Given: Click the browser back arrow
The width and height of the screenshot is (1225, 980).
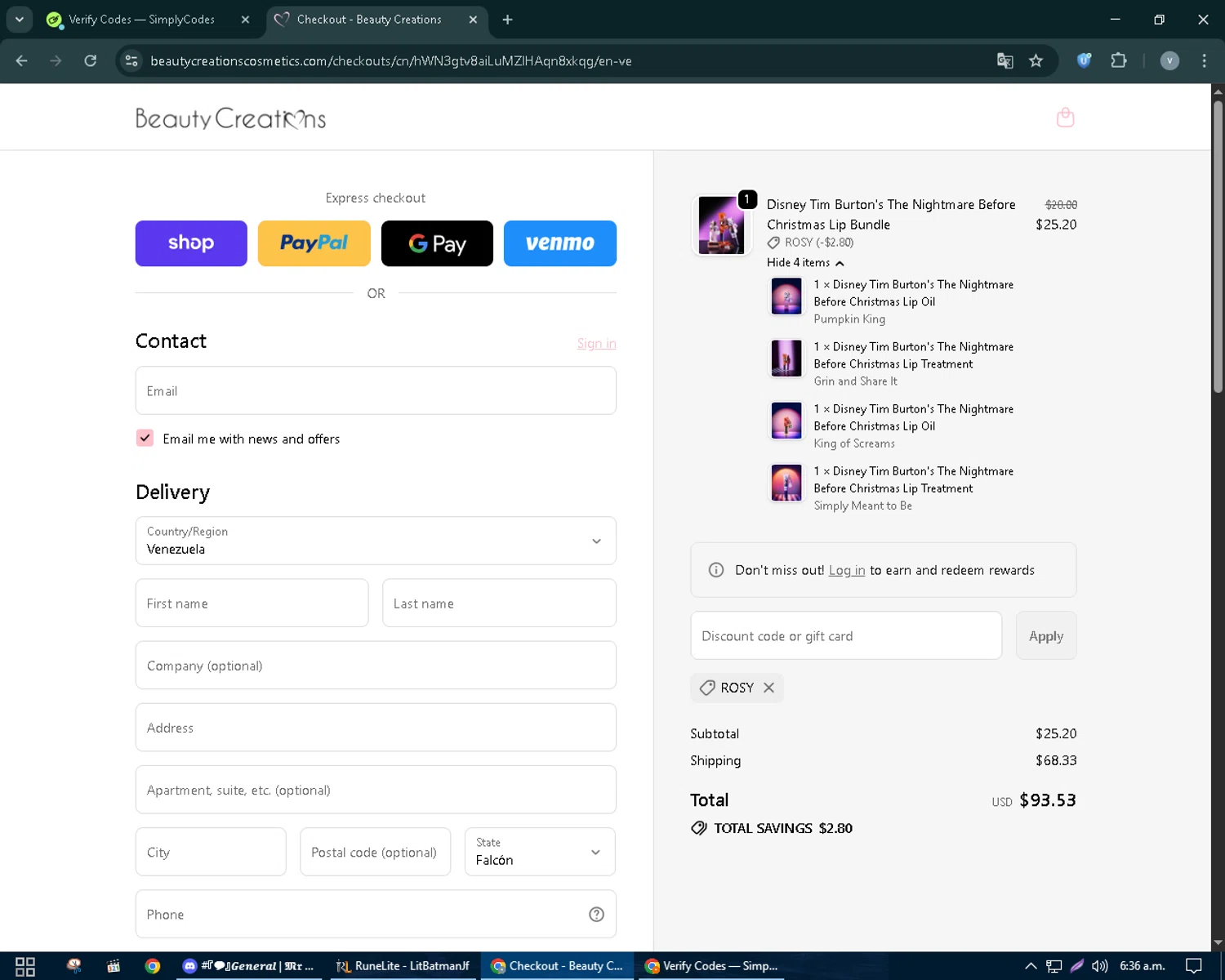Looking at the screenshot, I should pyautogui.click(x=21, y=60).
